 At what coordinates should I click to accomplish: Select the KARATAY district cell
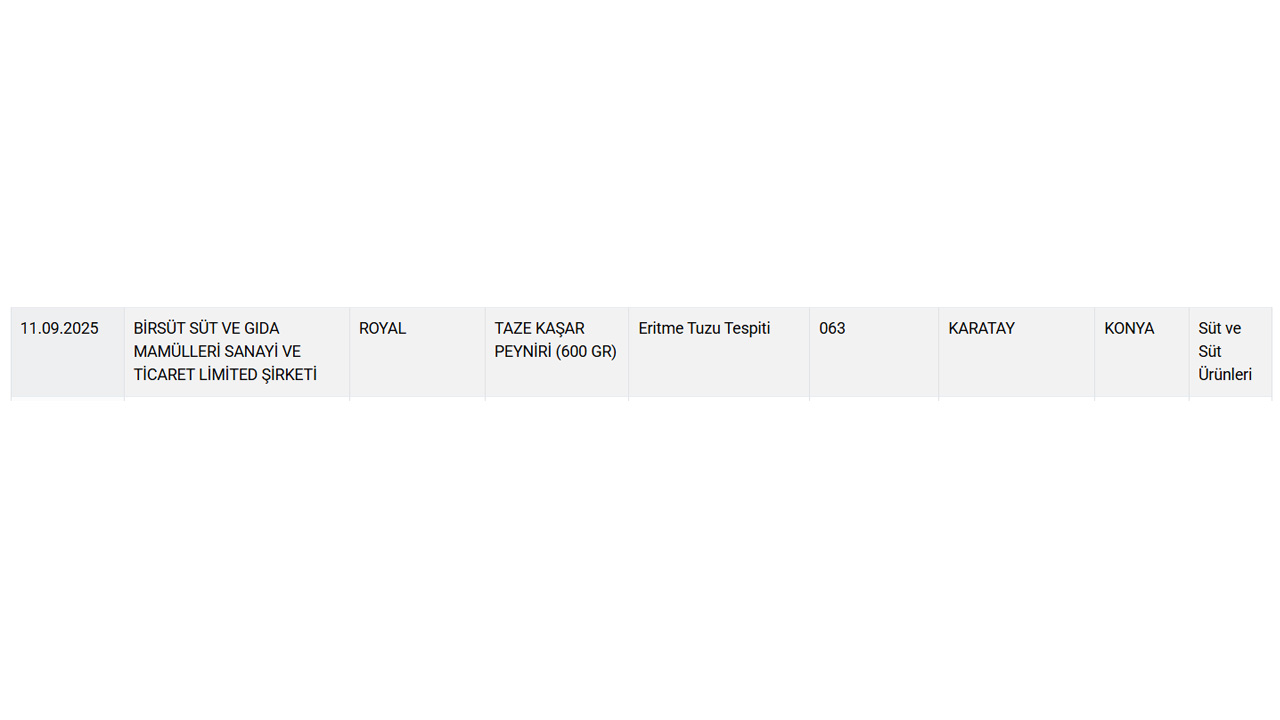981,328
